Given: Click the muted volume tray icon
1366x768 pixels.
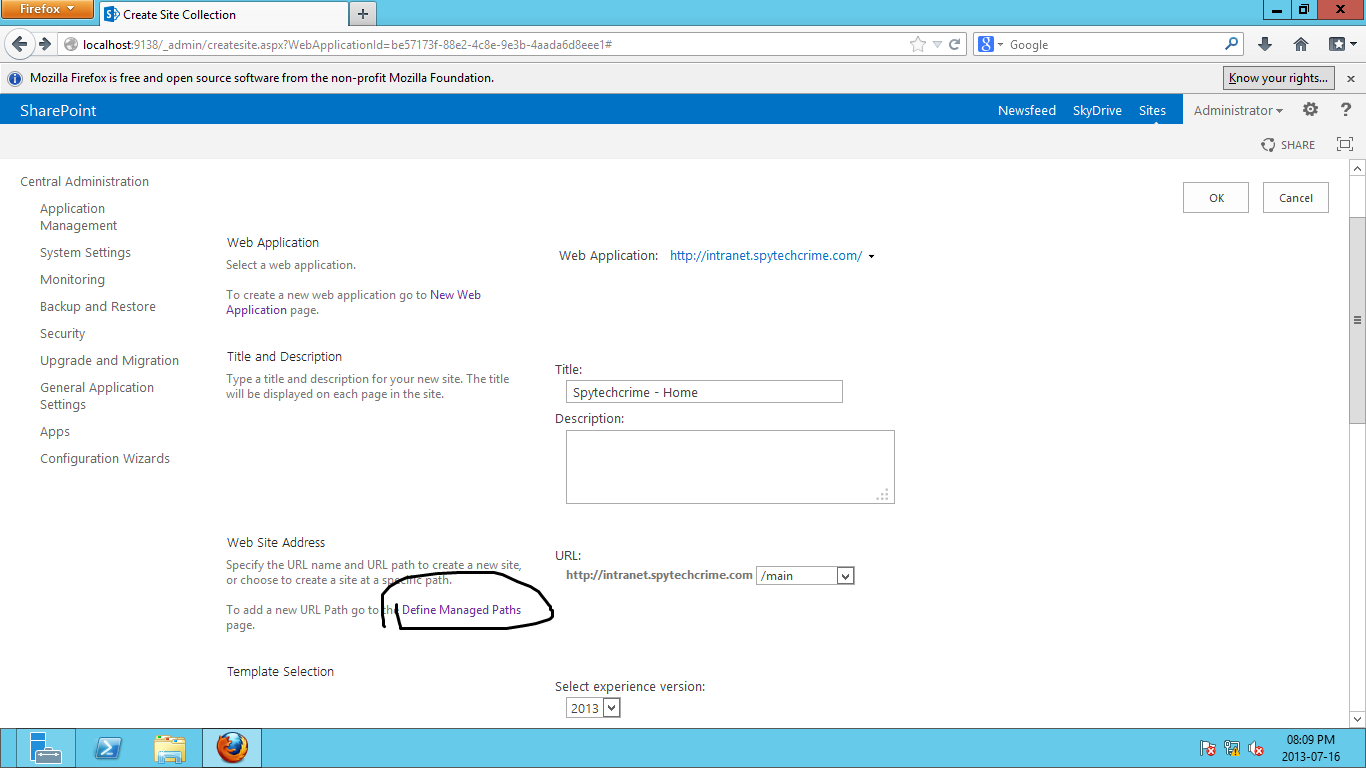Looking at the screenshot, I should tap(1256, 748).
